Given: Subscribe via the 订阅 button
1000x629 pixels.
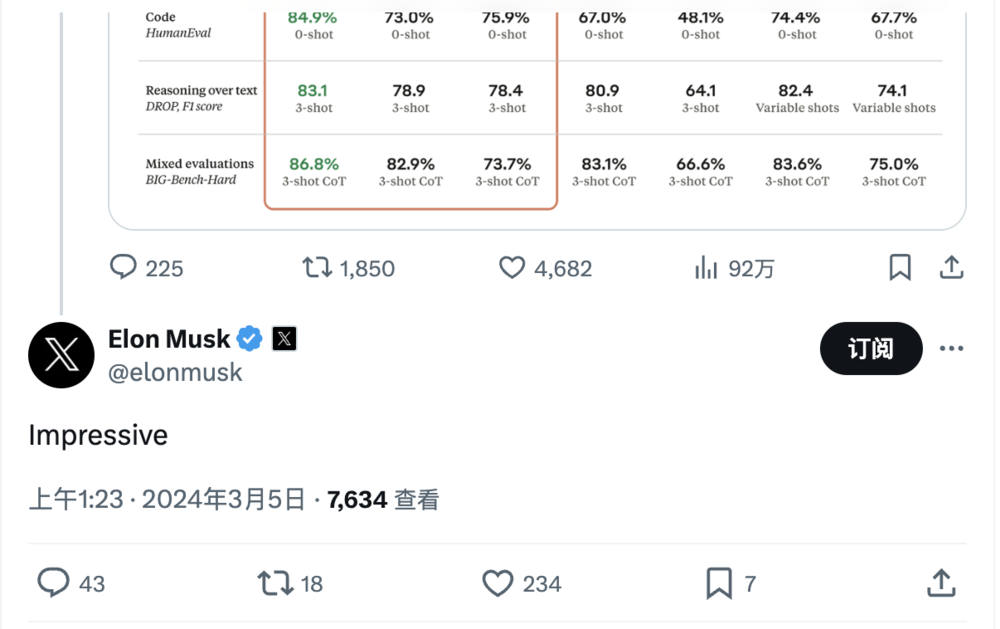Looking at the screenshot, I should 871,349.
